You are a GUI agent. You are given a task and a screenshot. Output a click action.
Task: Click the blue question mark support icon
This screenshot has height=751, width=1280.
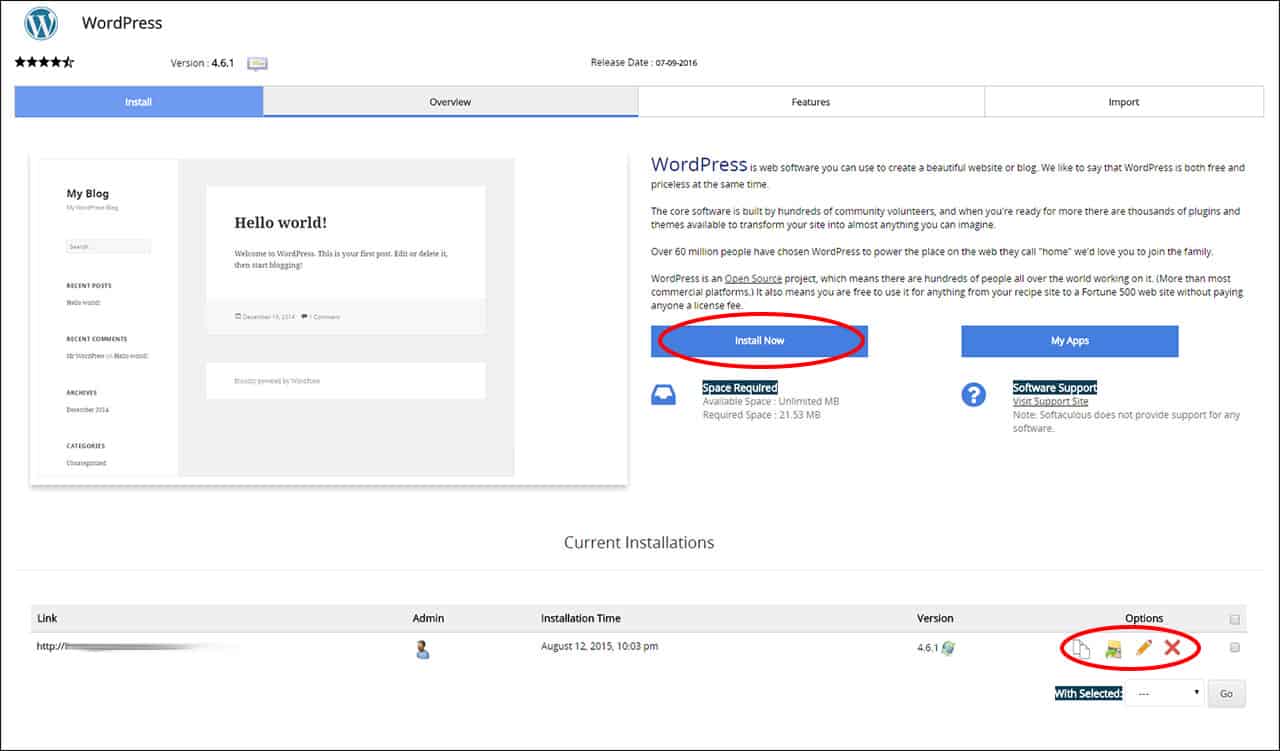(973, 395)
